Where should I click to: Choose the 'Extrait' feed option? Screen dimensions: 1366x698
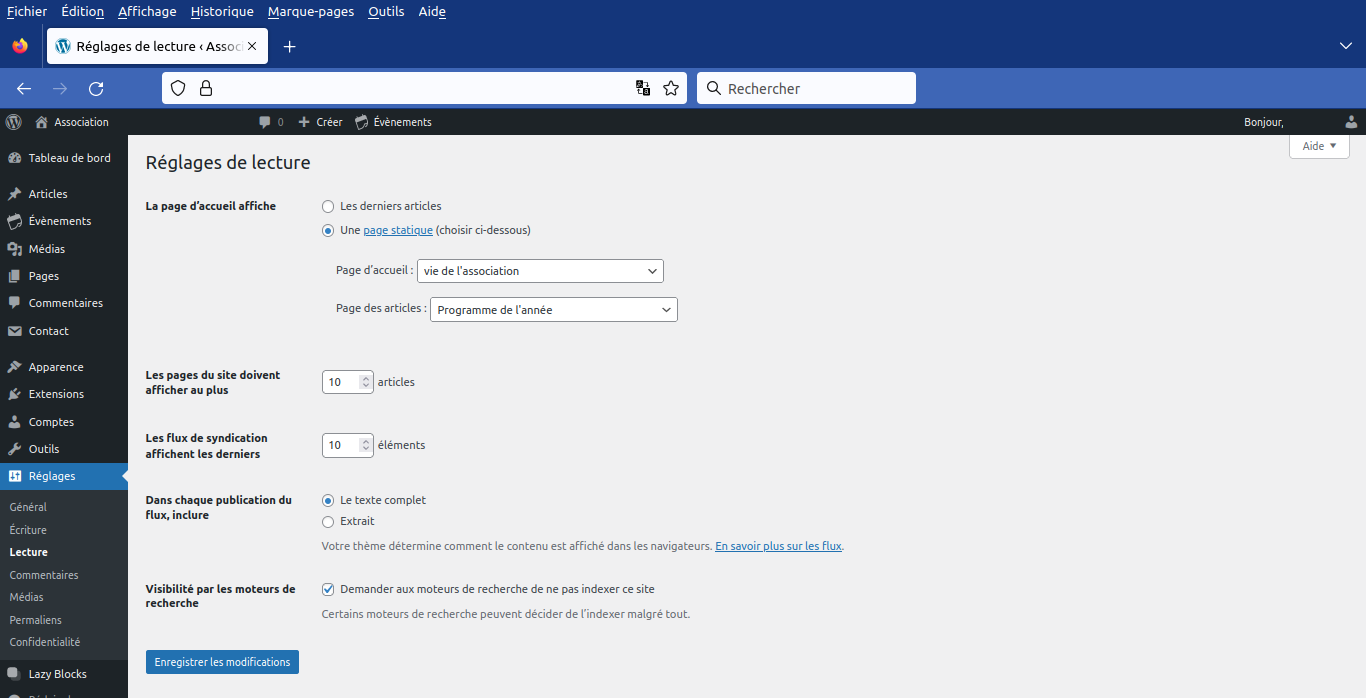(x=328, y=521)
